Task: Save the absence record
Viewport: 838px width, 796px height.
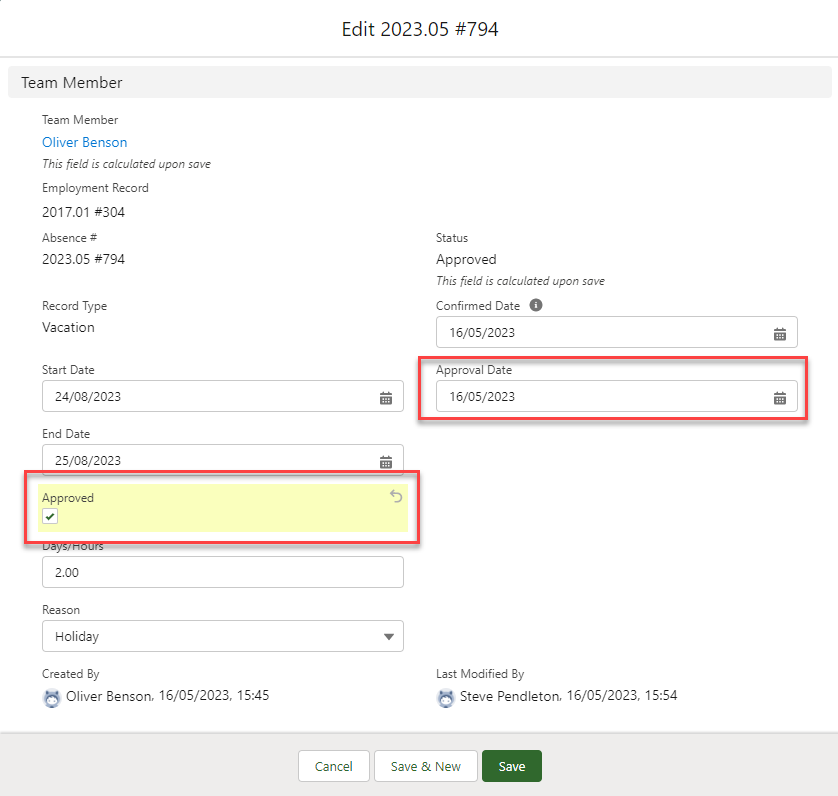Action: [511, 766]
